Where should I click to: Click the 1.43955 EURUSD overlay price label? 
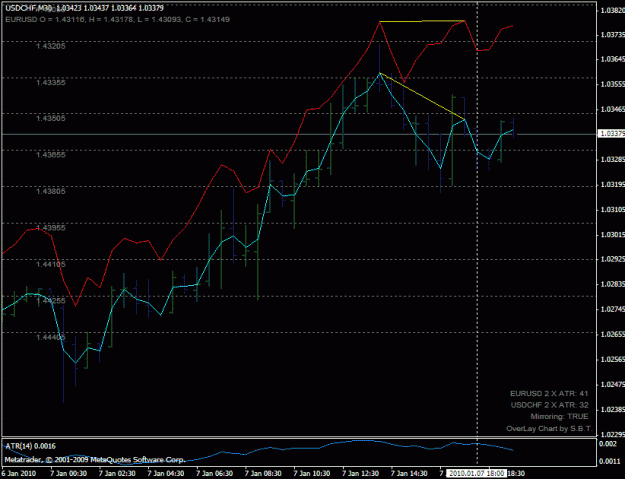click(x=51, y=228)
